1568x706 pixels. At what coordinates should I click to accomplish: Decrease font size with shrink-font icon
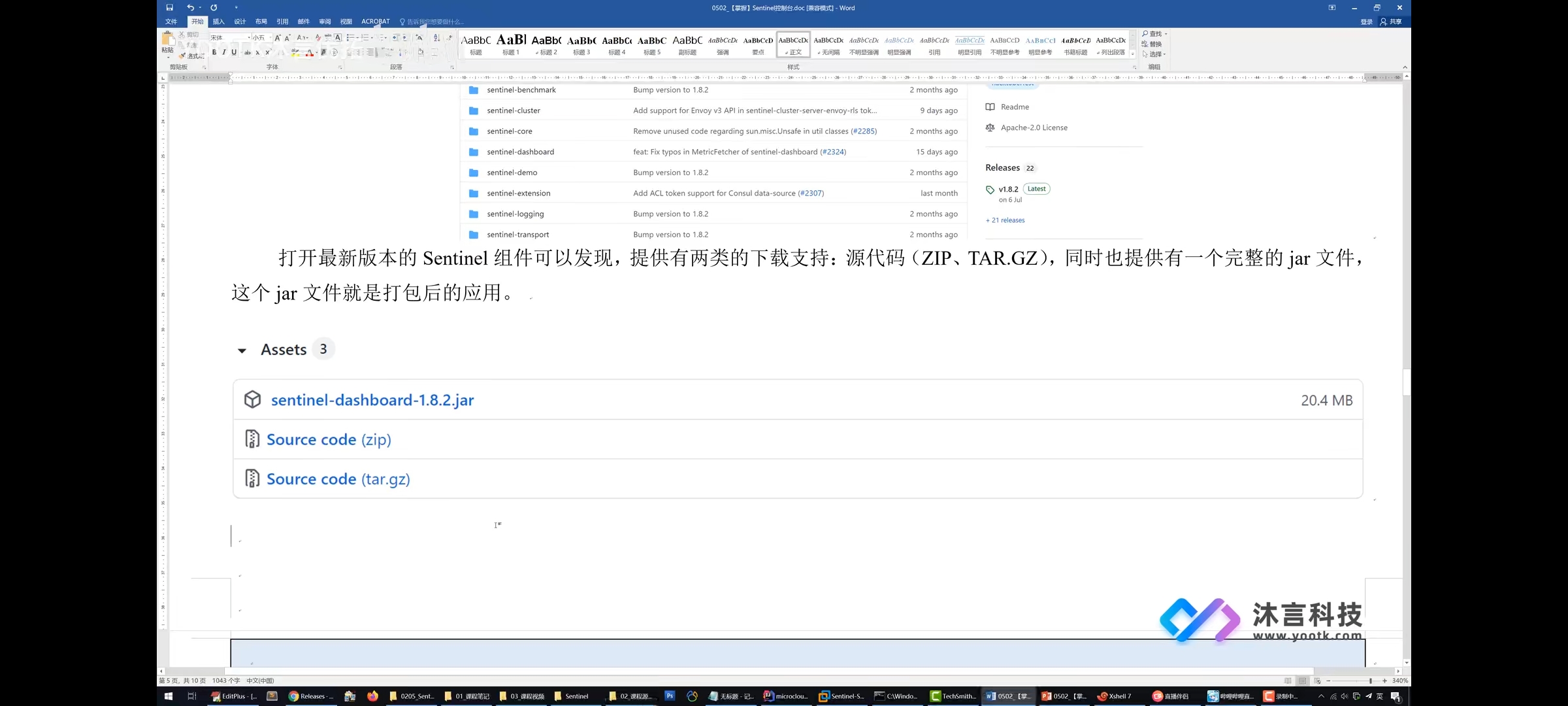(x=287, y=38)
